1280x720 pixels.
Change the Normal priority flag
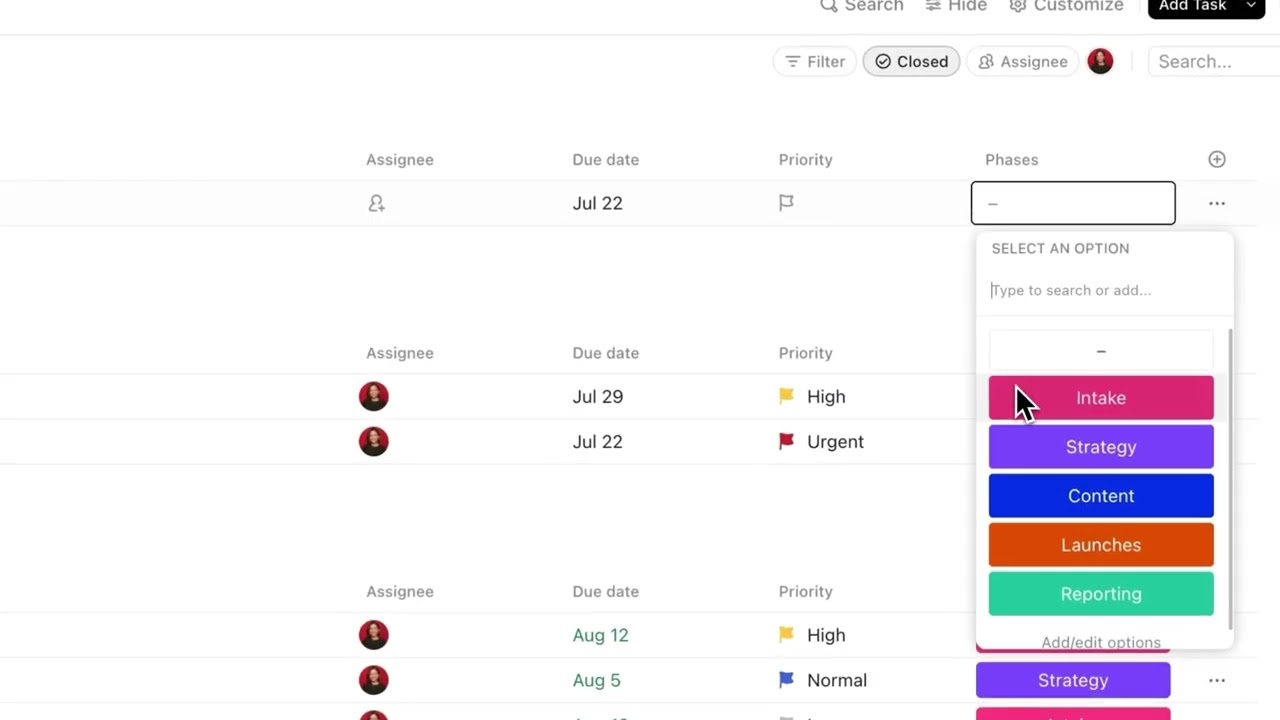click(823, 680)
